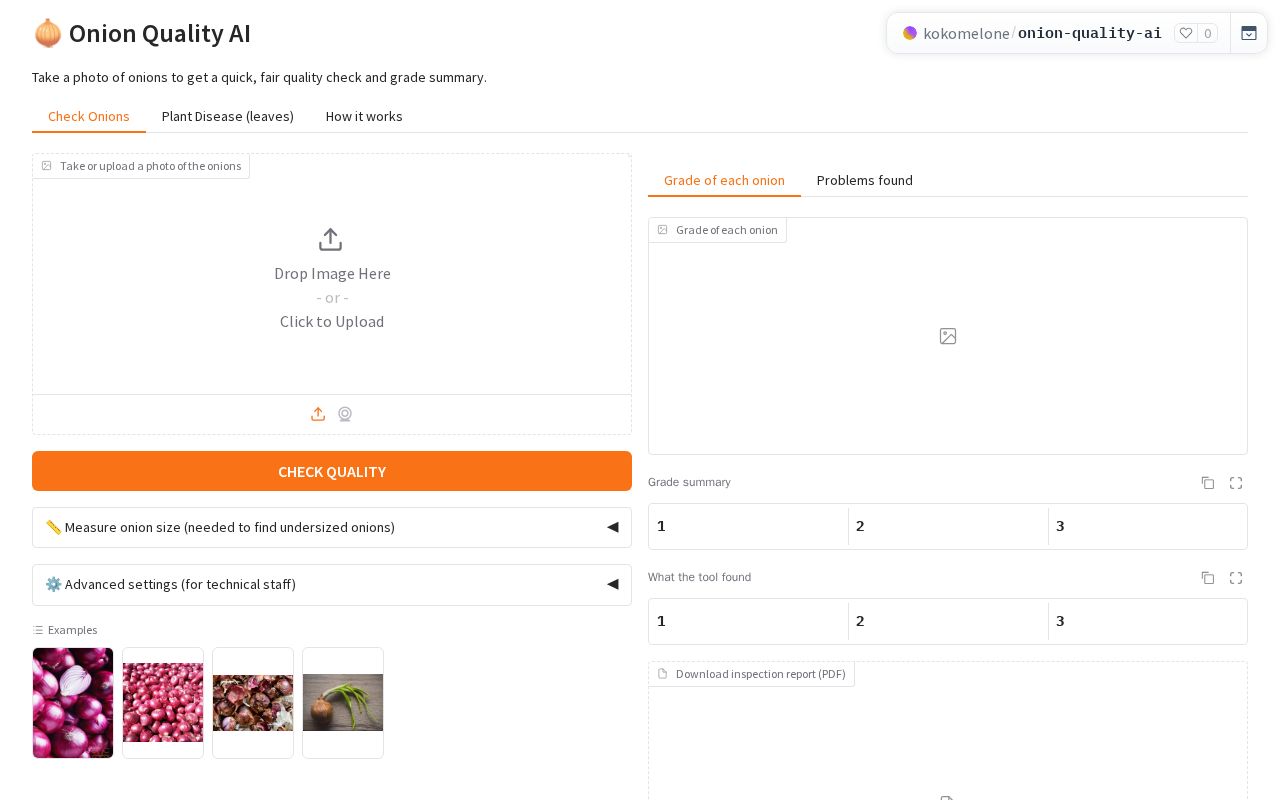This screenshot has height=800, width=1280.
Task: Click column 2 header in Grade summary
Action: pos(948,526)
